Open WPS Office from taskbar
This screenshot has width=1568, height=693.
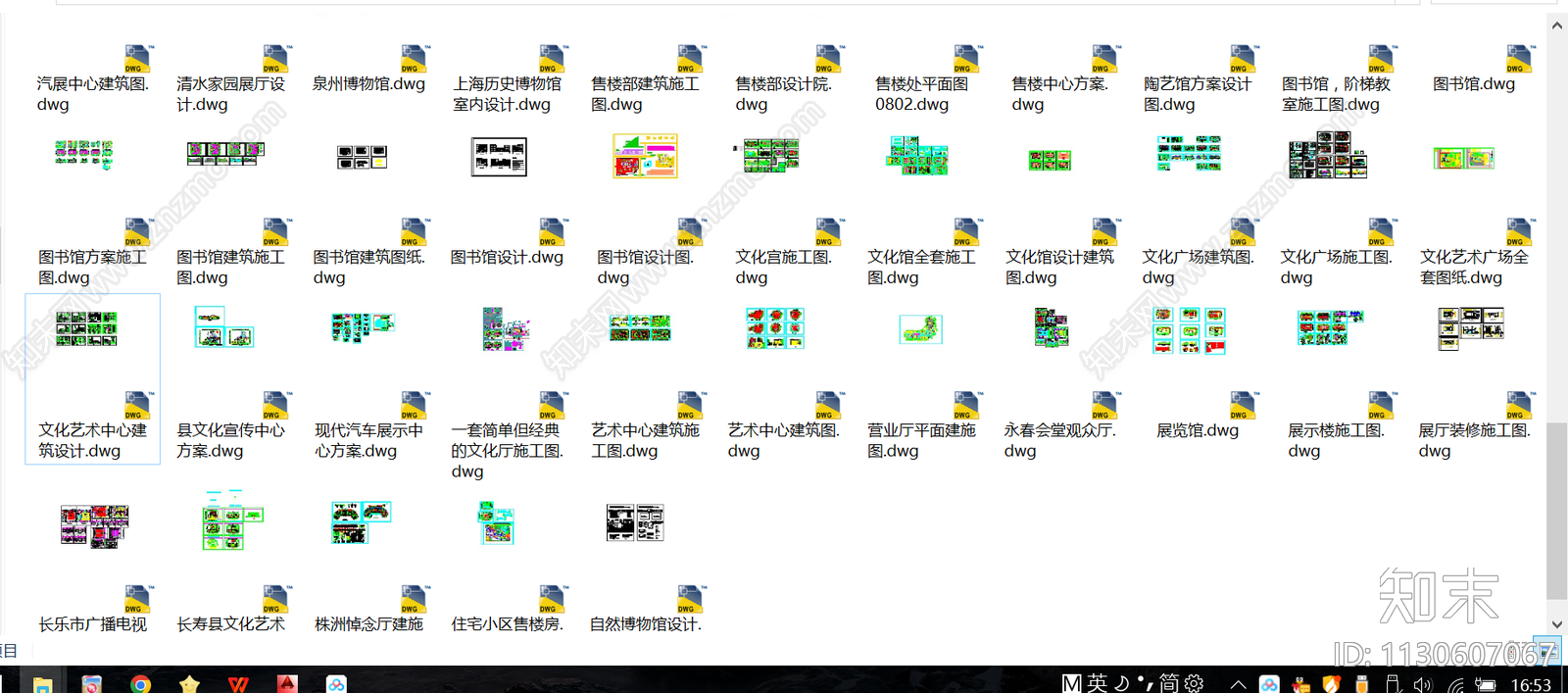click(238, 683)
